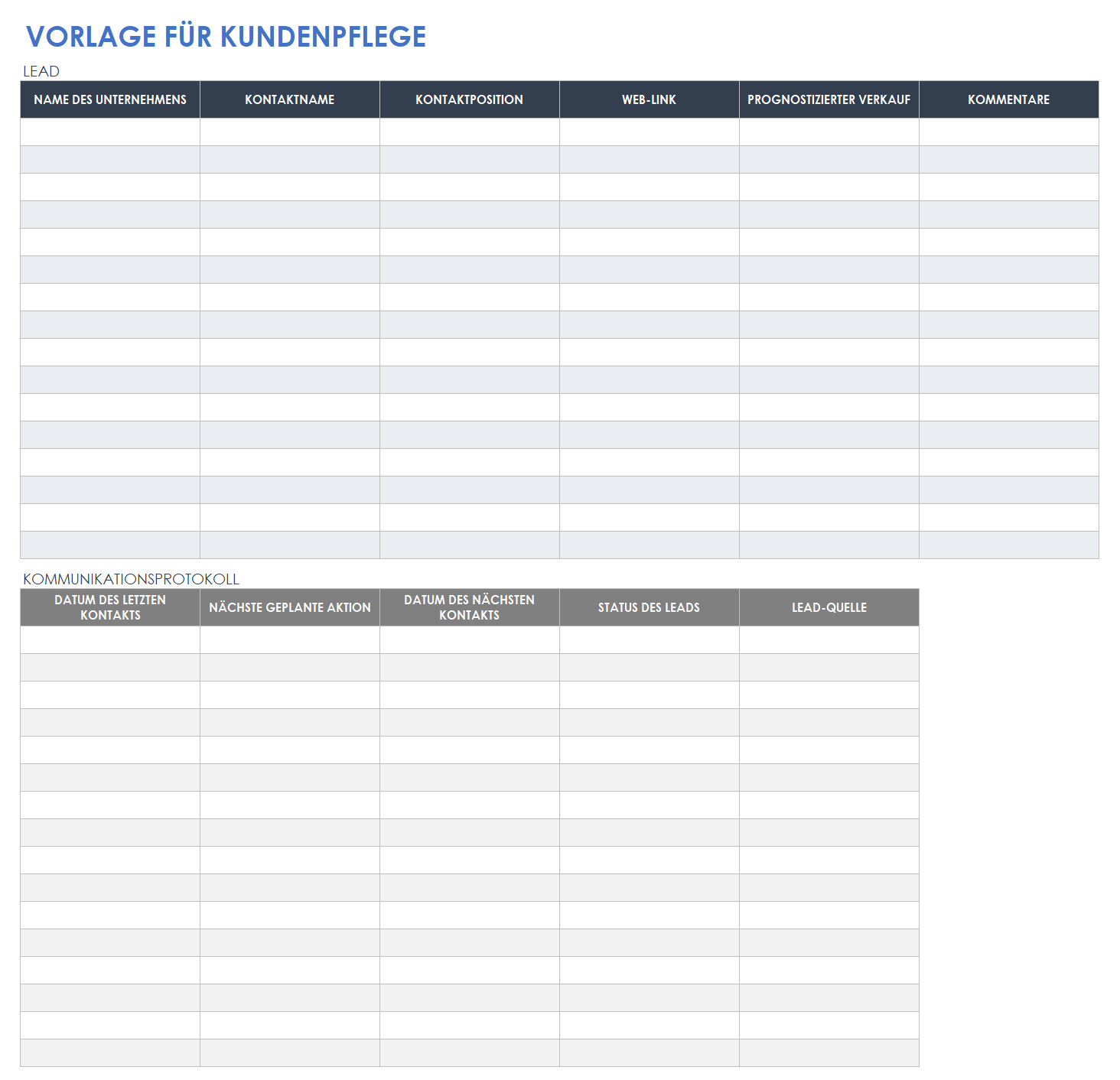Select first empty cell under NAME DES UNTERNEHMENS
1120x1080 pixels.
(110, 132)
